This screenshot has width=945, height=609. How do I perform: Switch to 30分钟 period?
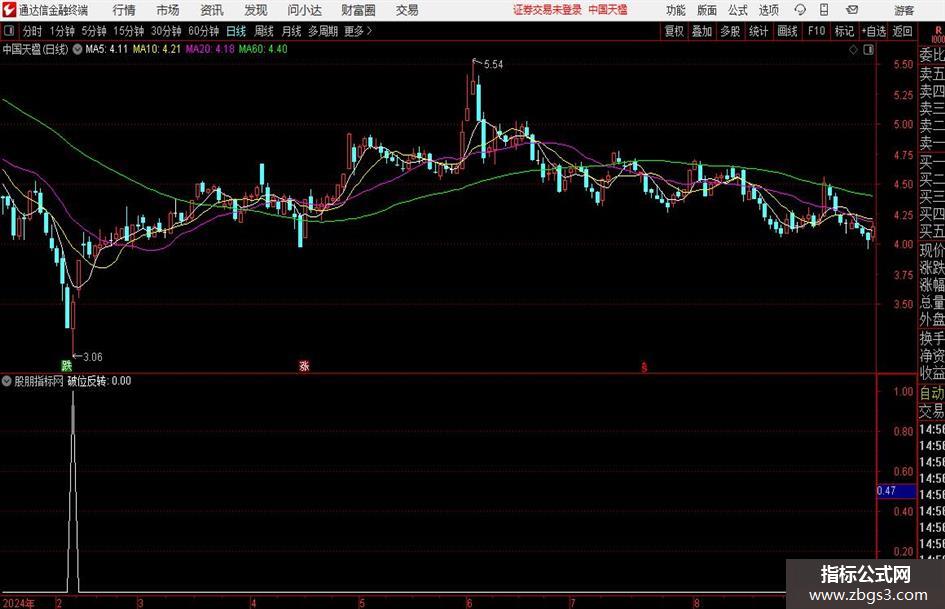[x=166, y=31]
